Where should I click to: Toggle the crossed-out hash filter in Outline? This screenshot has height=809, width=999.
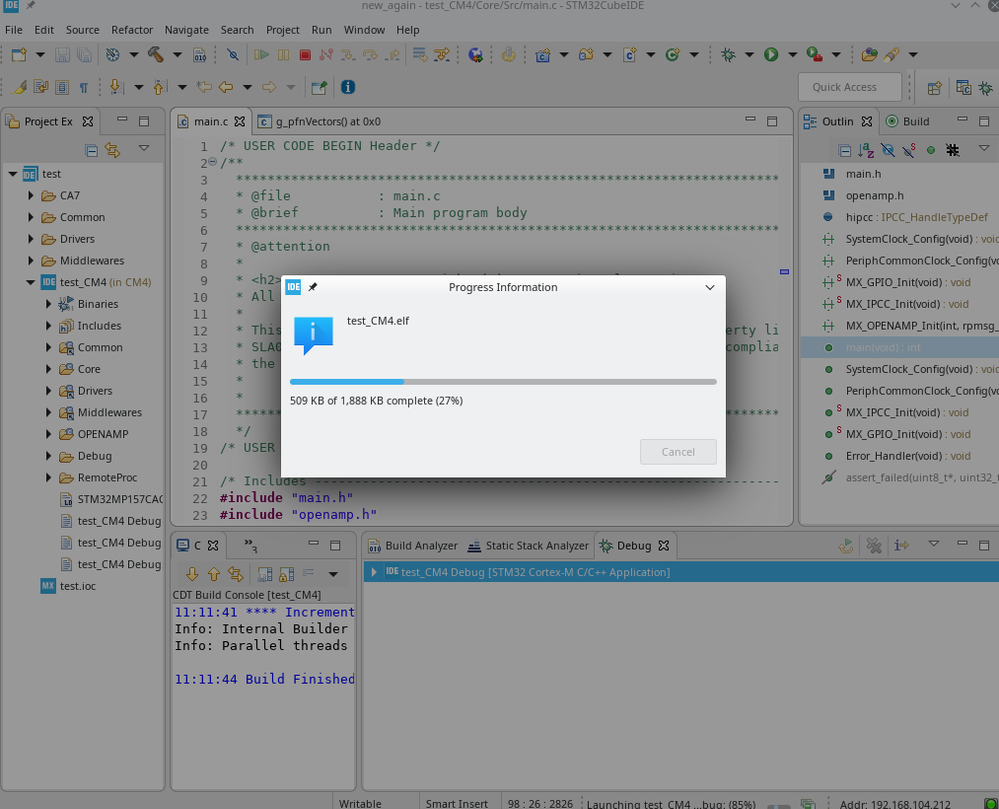click(x=952, y=150)
